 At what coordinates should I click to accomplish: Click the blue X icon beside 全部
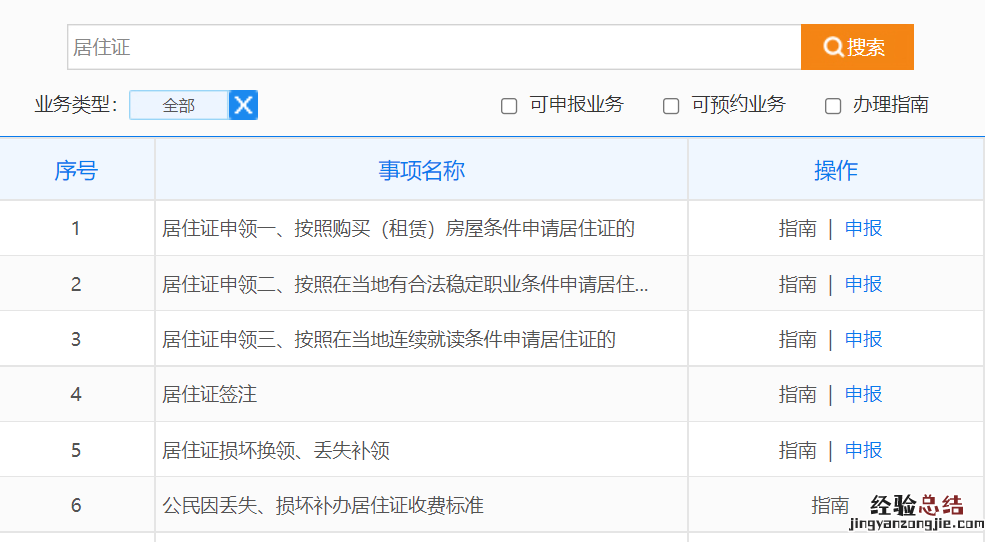click(243, 105)
